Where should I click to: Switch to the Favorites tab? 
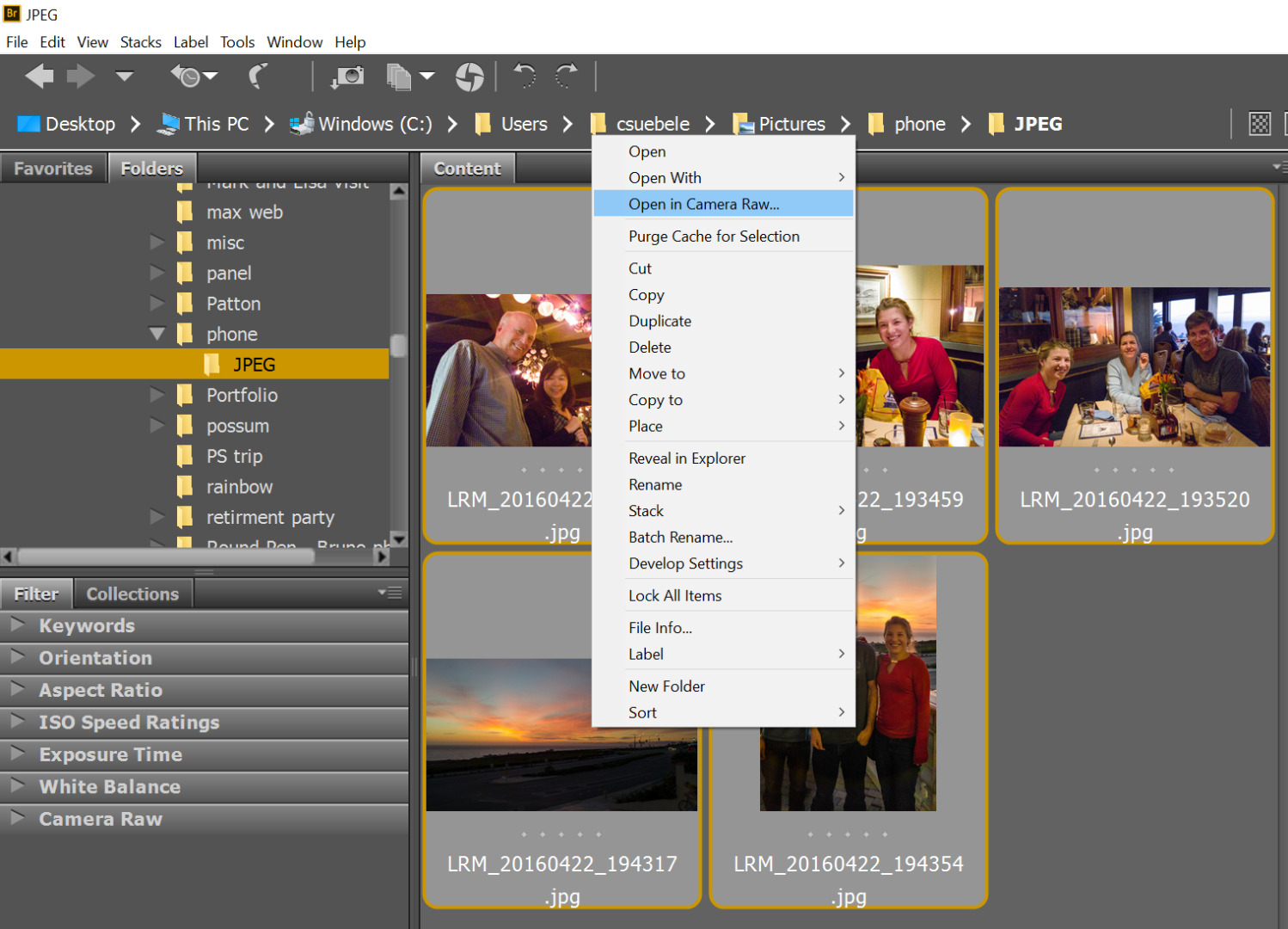(x=53, y=169)
